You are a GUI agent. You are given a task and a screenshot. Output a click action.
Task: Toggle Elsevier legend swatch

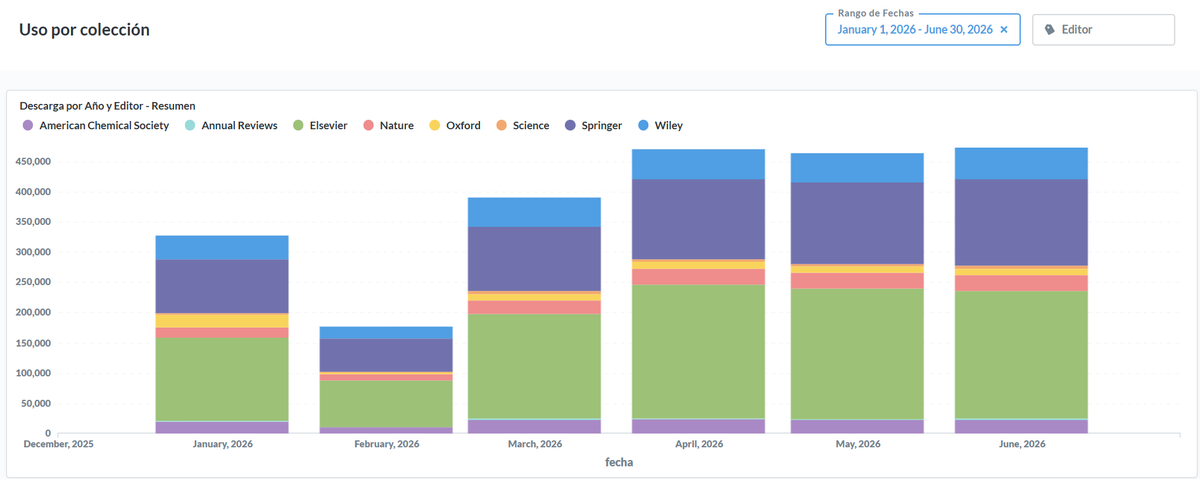tap(299, 126)
